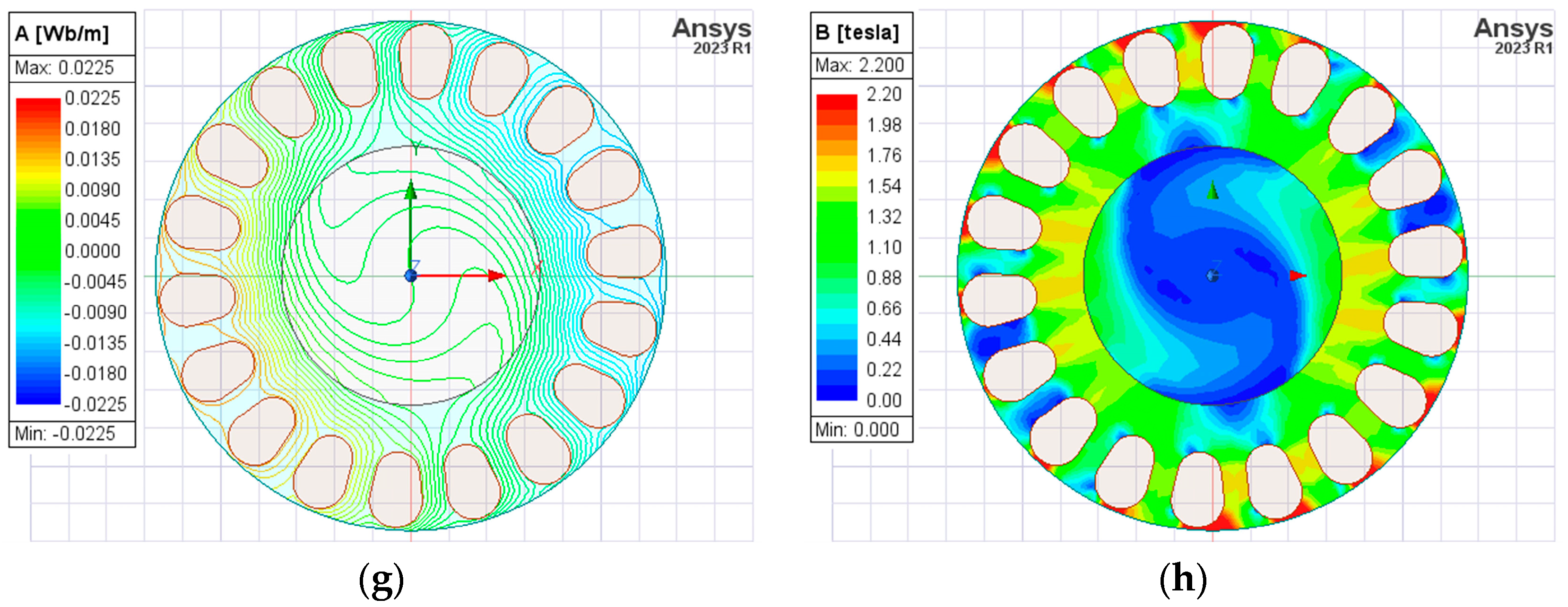Click the blue origin point in plot g
Image resolution: width=1568 pixels, height=607 pixels.
click(411, 276)
